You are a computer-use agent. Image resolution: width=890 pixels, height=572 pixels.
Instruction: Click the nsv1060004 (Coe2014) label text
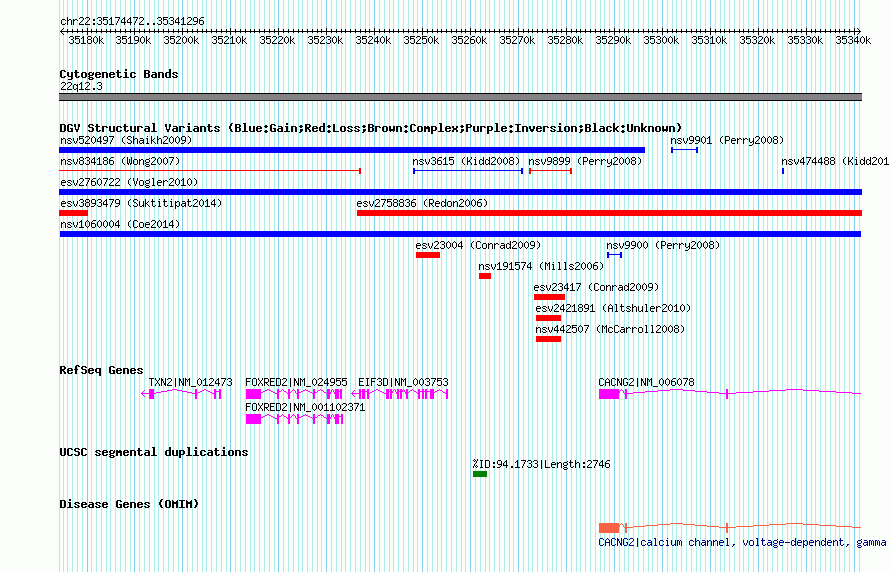(x=120, y=224)
